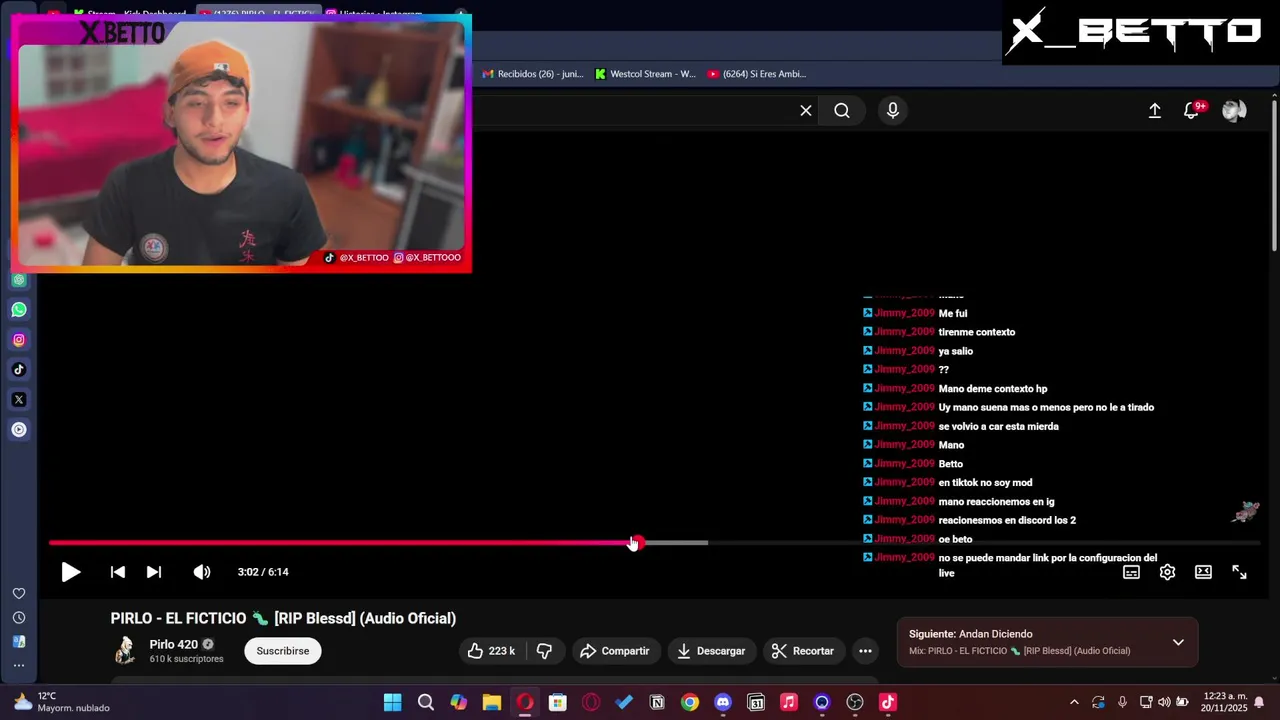Dislike the video
Image resolution: width=1280 pixels, height=720 pixels.
(544, 651)
